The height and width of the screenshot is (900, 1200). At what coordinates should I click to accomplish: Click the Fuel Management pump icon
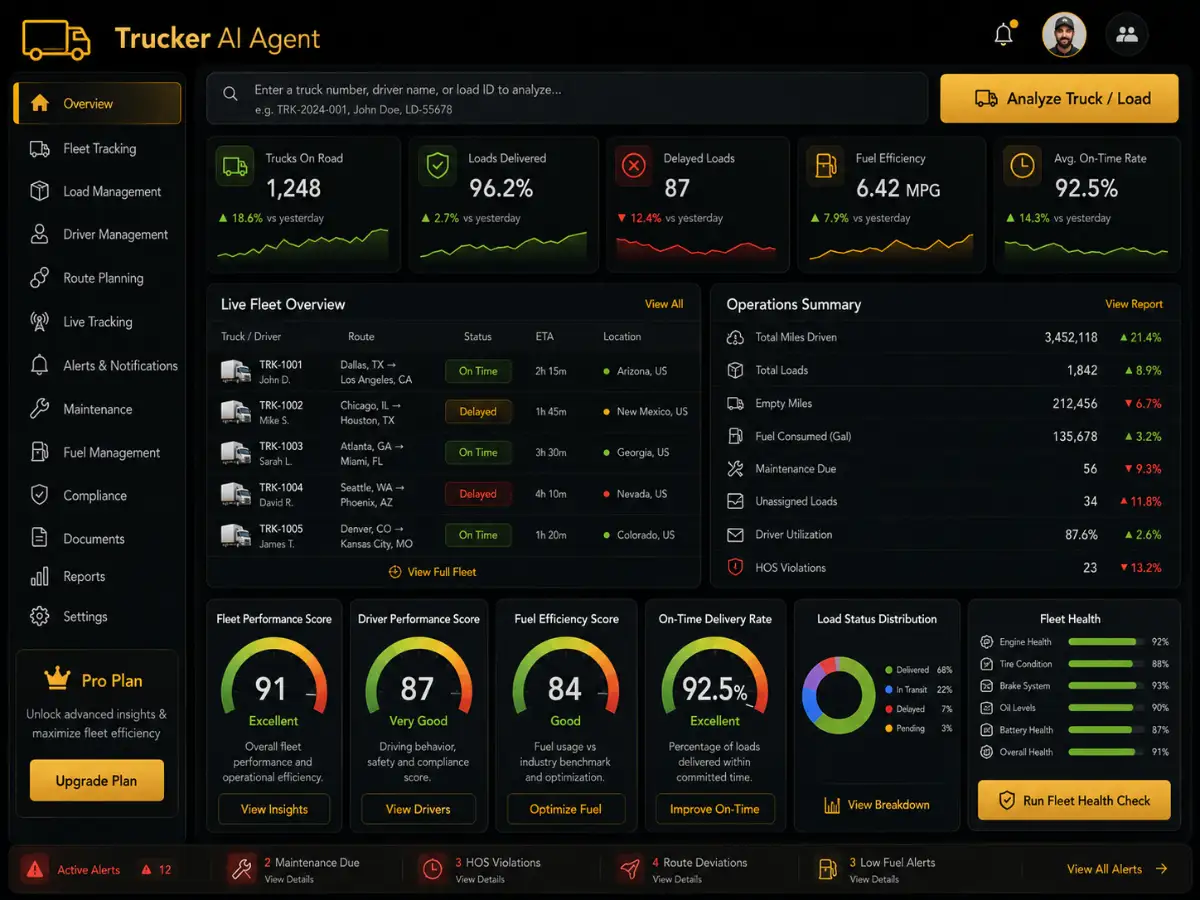40,452
